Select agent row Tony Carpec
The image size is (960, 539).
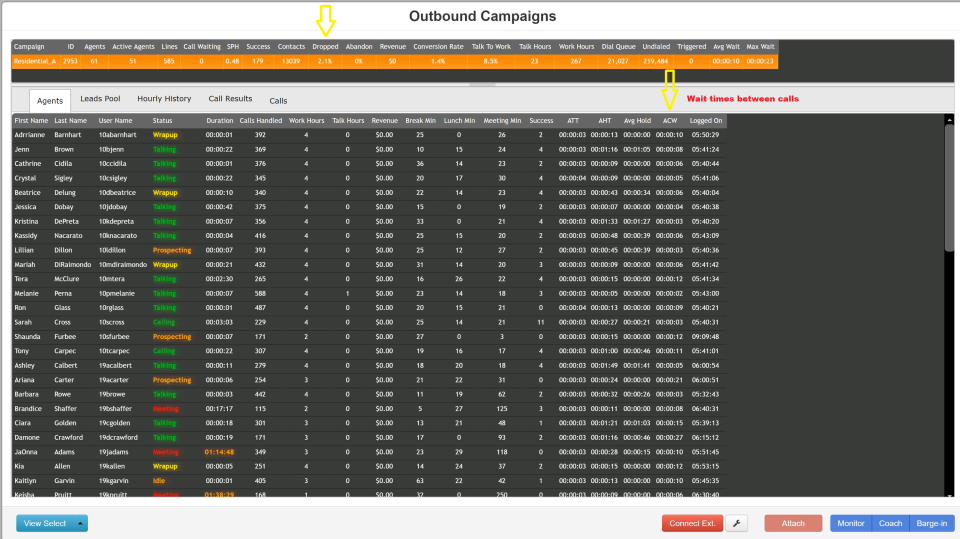(369, 351)
